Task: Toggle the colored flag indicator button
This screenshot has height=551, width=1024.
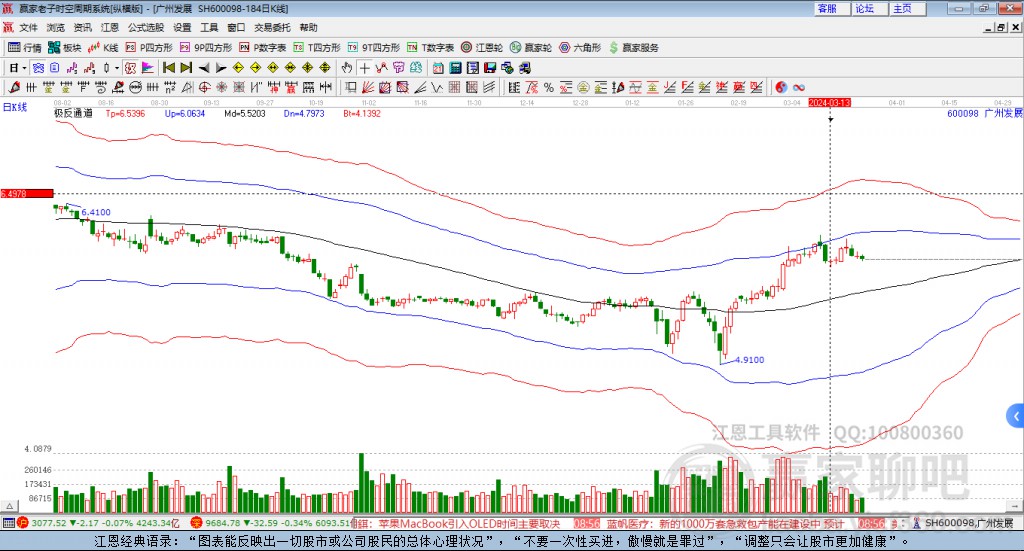Action: click(x=148, y=68)
